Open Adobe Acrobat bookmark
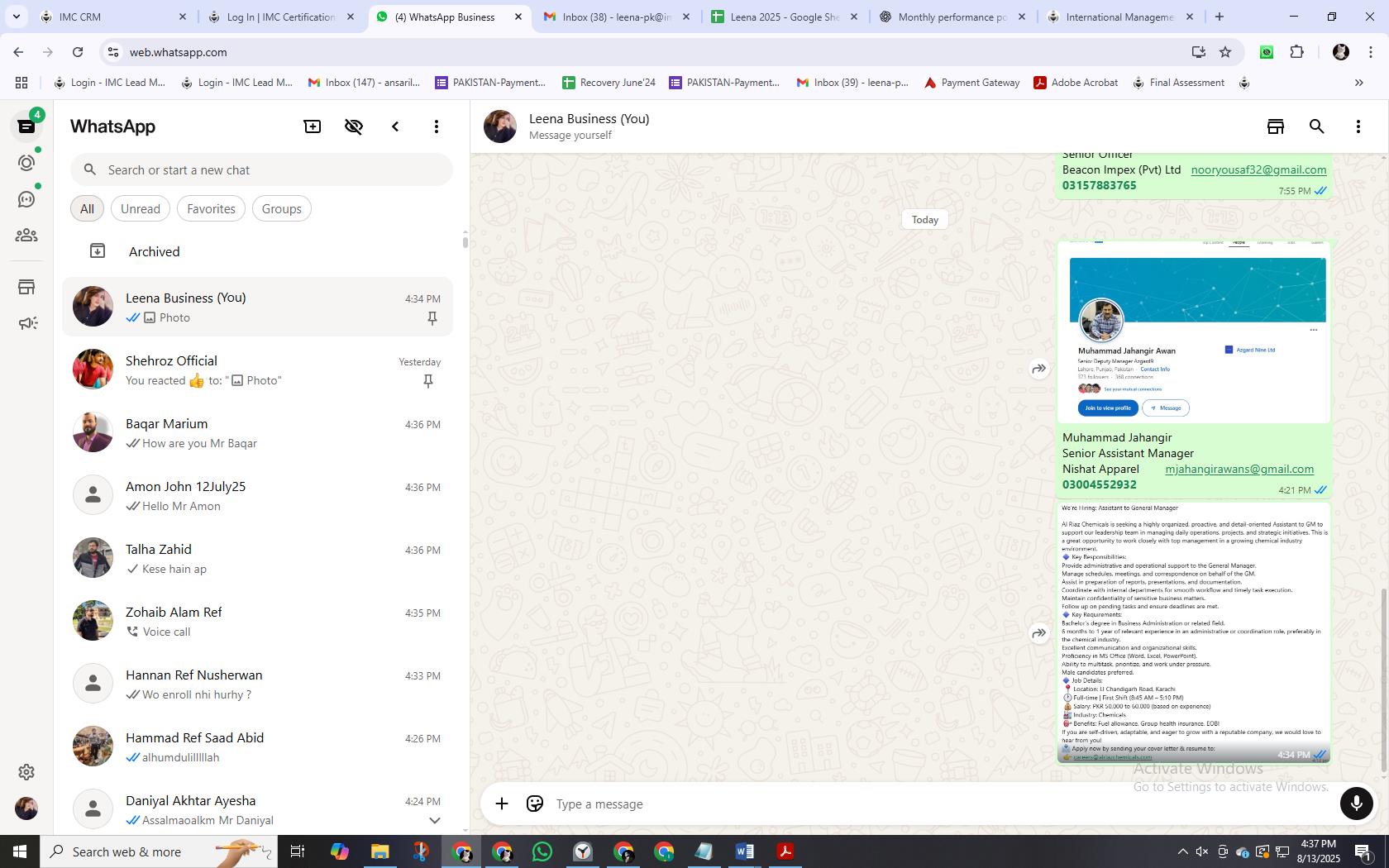 pyautogui.click(x=1076, y=83)
